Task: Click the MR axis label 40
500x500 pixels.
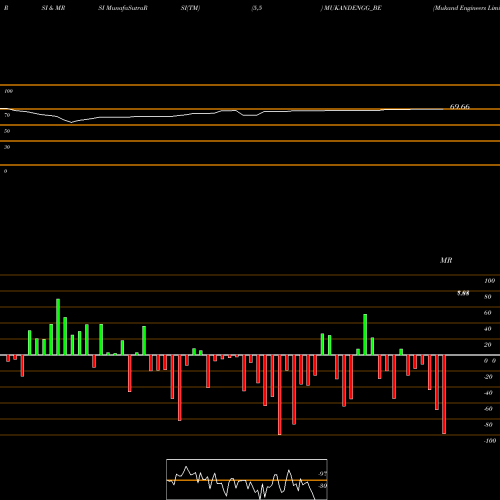Action: pos(488,329)
